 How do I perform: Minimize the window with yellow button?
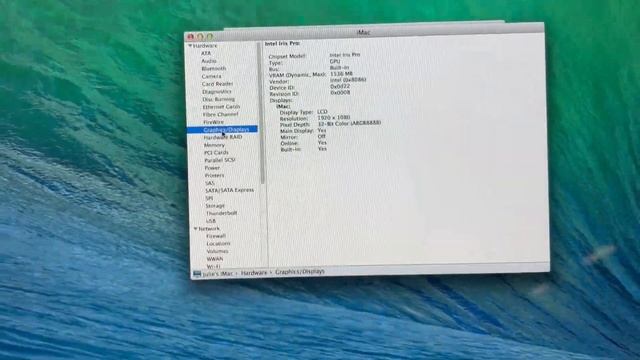200,37
